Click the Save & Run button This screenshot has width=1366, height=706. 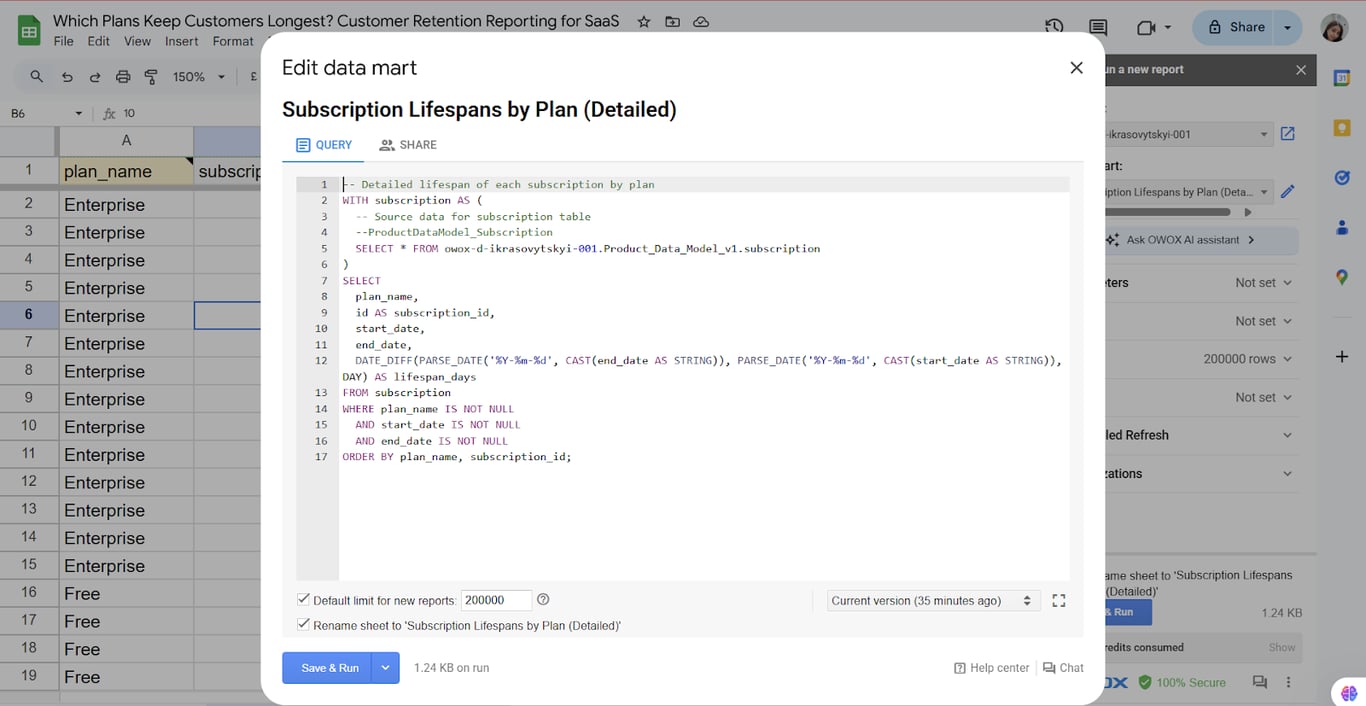pos(327,668)
